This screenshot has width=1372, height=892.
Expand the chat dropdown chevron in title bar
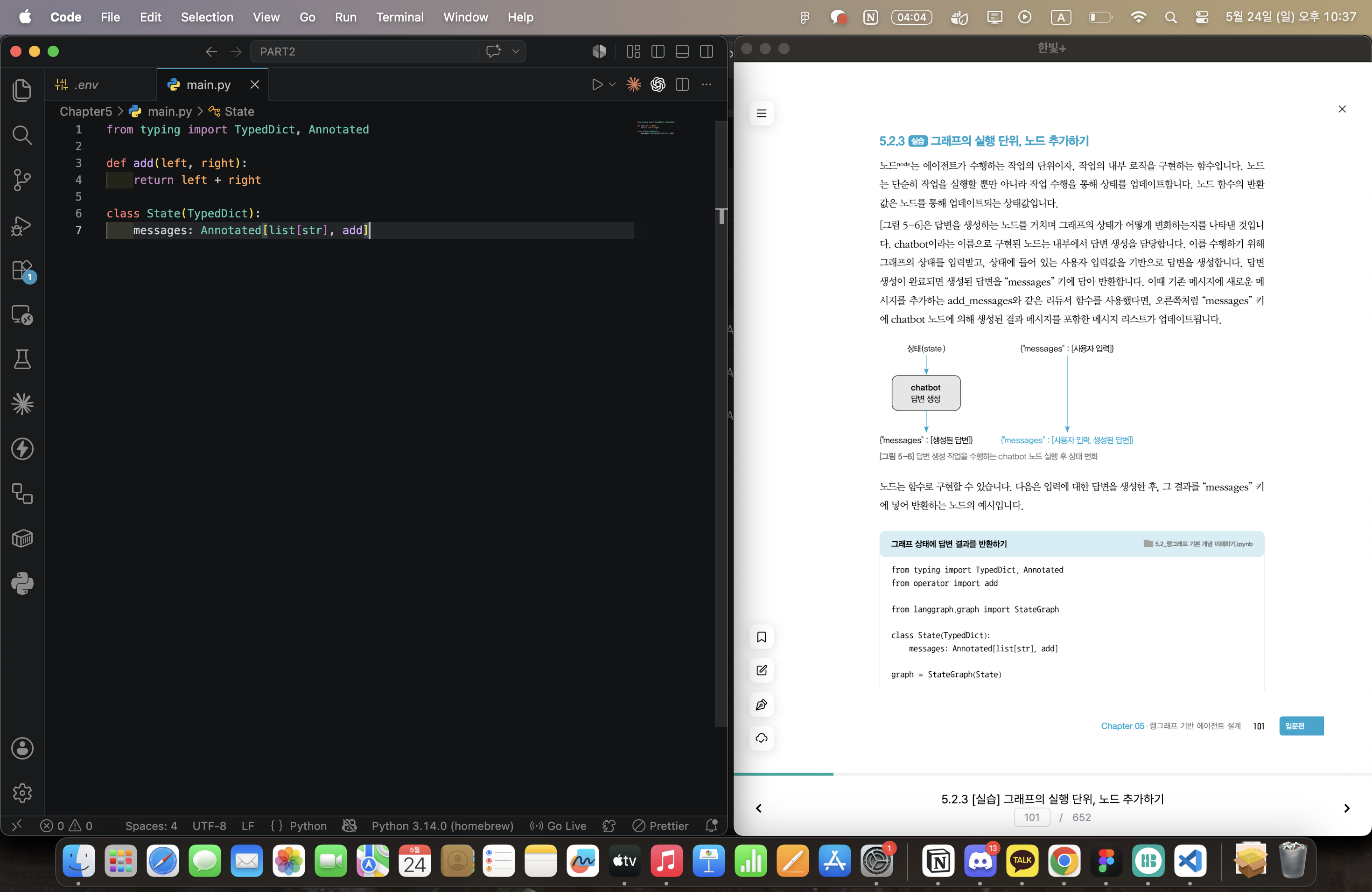point(516,51)
